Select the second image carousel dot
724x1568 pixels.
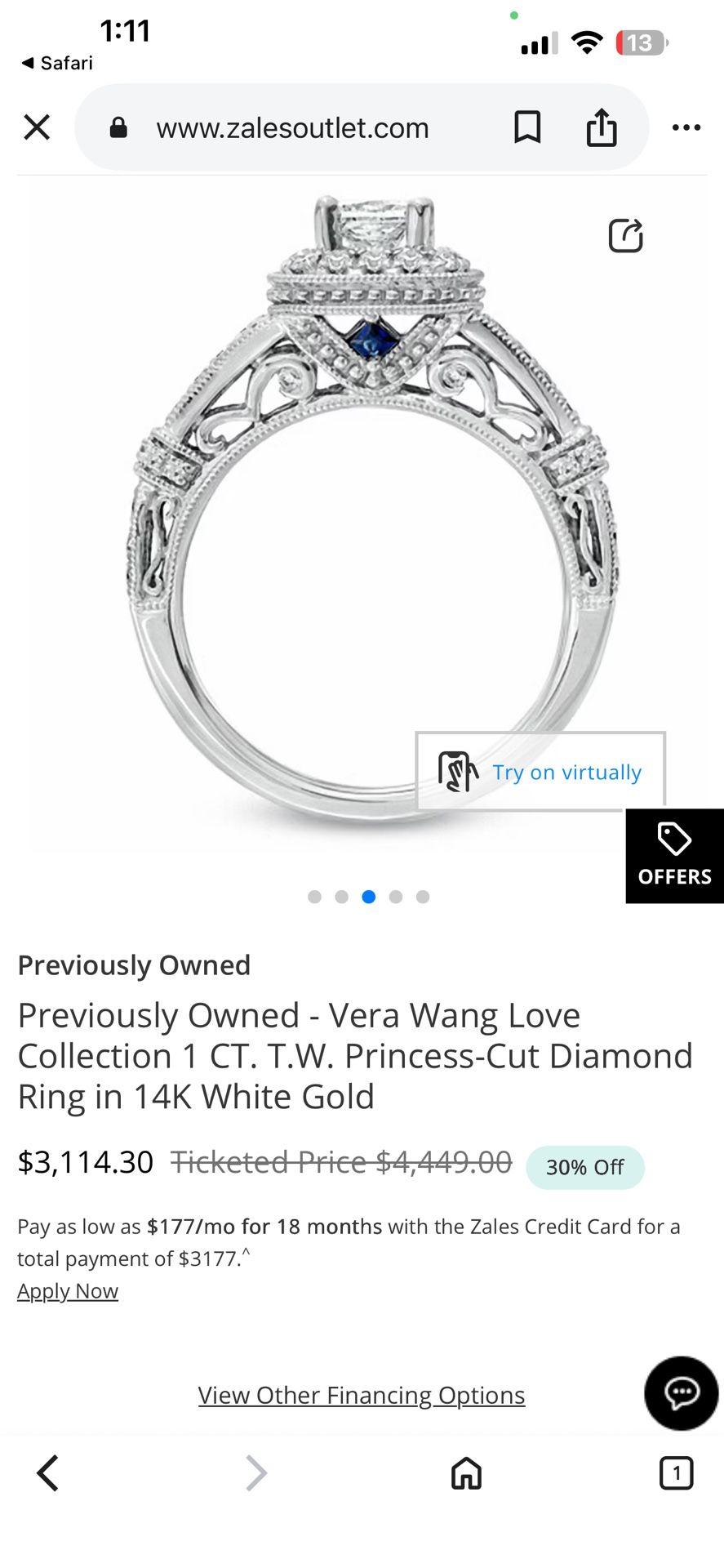pyautogui.click(x=341, y=897)
